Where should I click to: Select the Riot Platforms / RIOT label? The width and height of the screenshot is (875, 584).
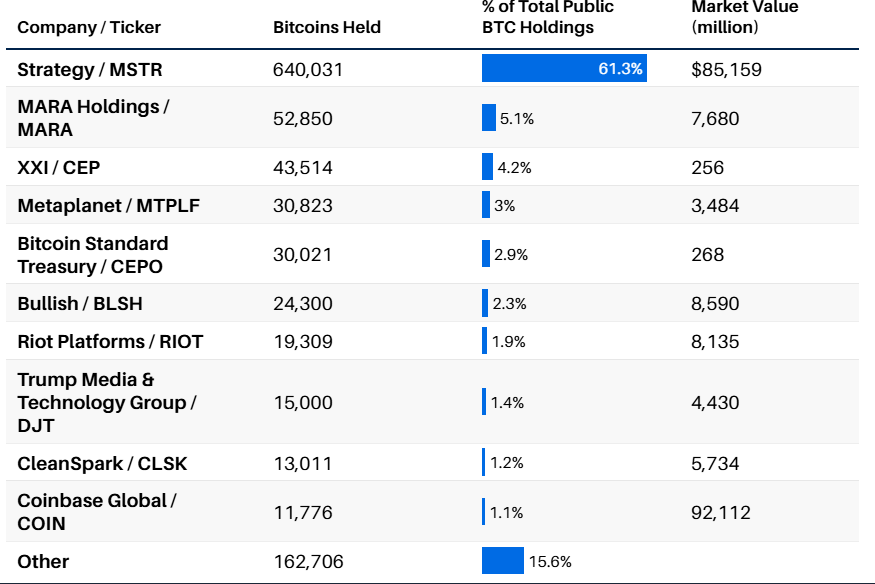point(110,342)
